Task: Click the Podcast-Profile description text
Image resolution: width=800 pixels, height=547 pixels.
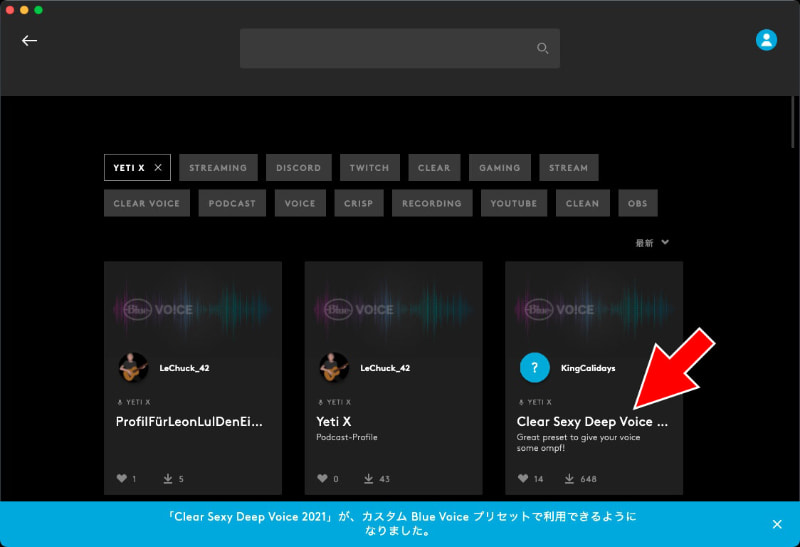Action: tap(347, 437)
